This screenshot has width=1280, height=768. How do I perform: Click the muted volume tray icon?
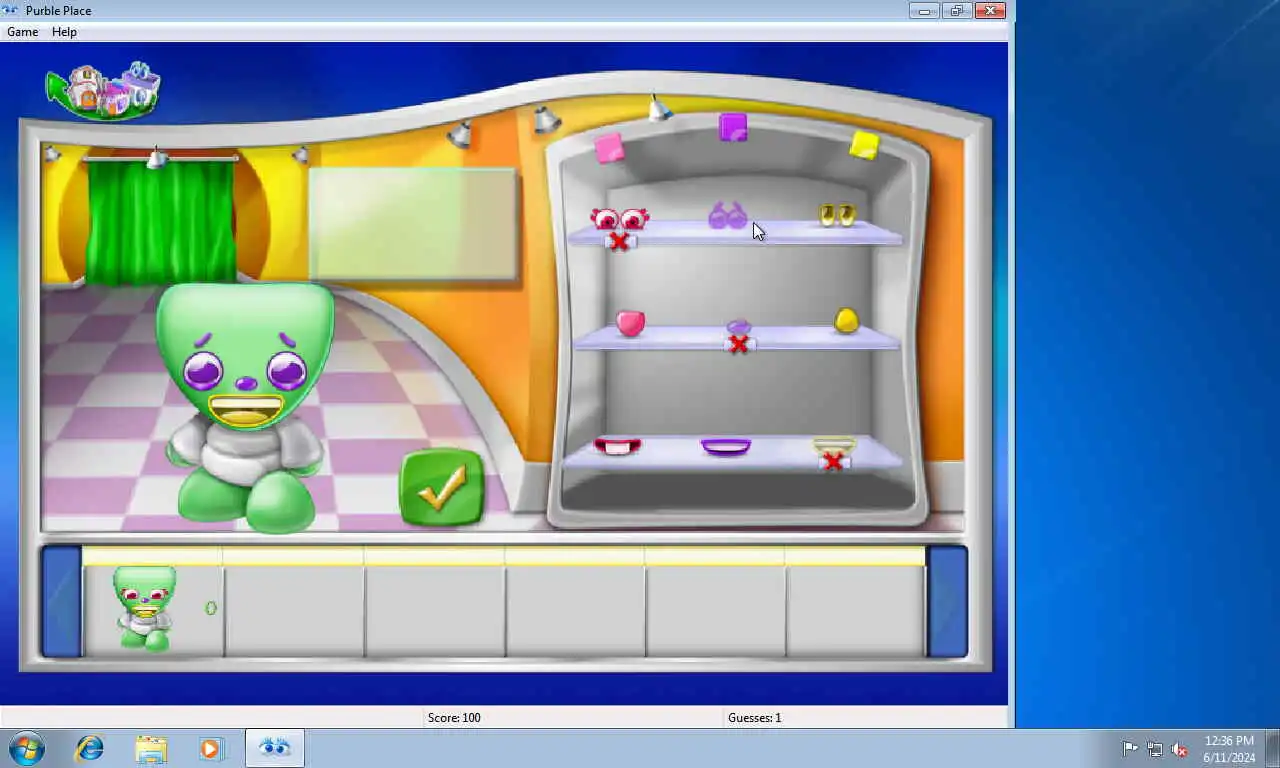1180,749
